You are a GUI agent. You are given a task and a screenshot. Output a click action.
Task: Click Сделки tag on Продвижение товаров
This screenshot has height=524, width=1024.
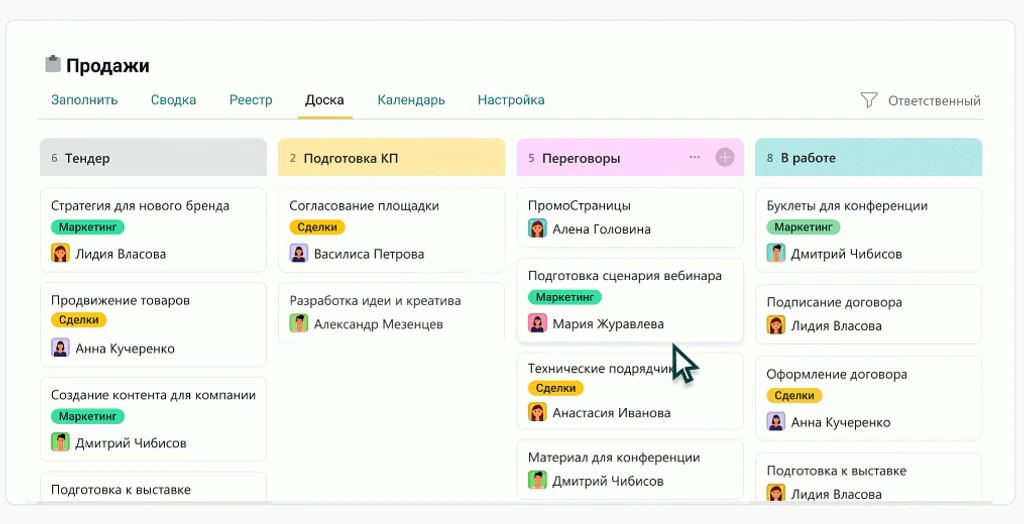coord(78,320)
